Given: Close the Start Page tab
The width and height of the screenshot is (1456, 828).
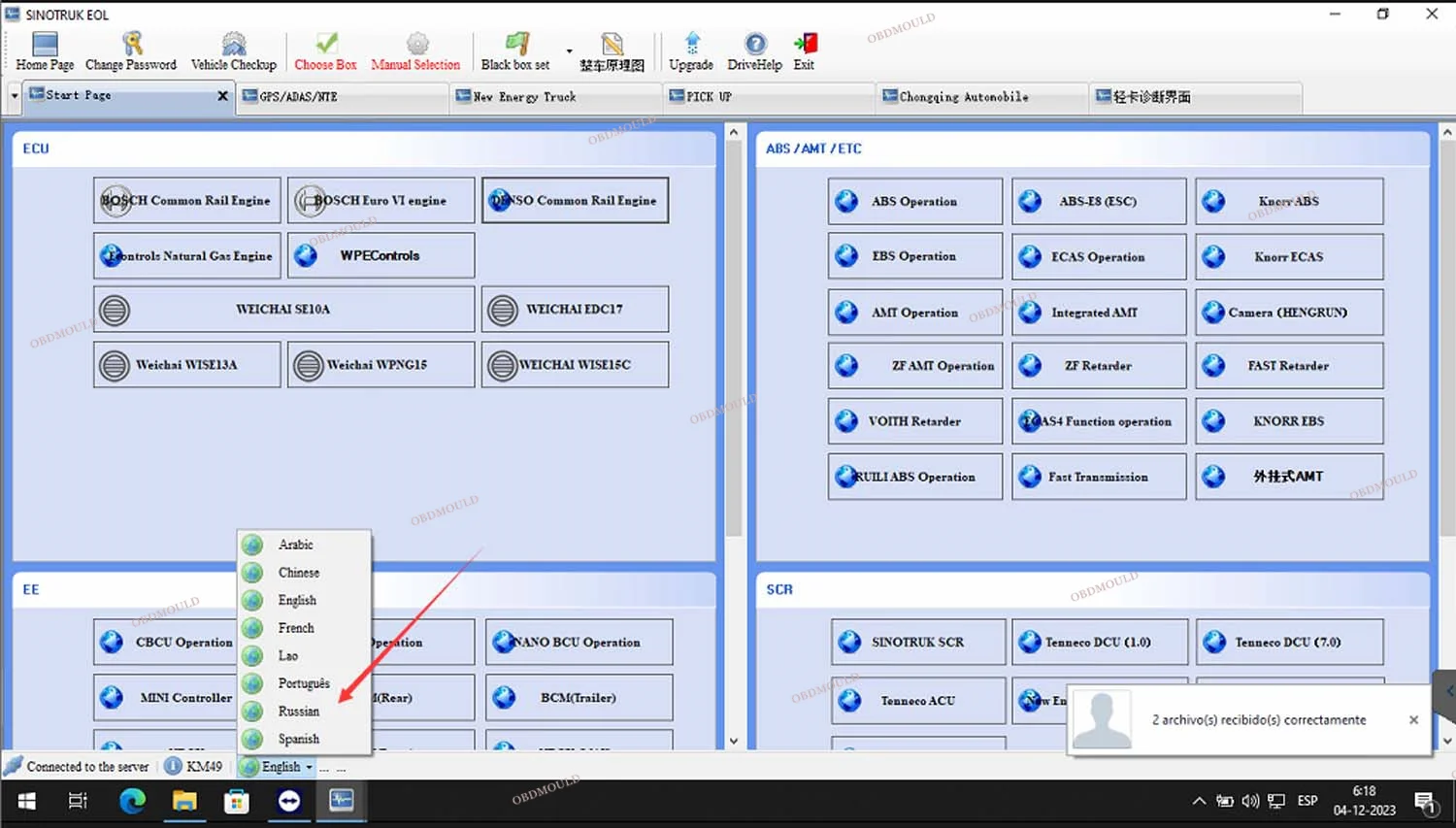Looking at the screenshot, I should click(222, 96).
